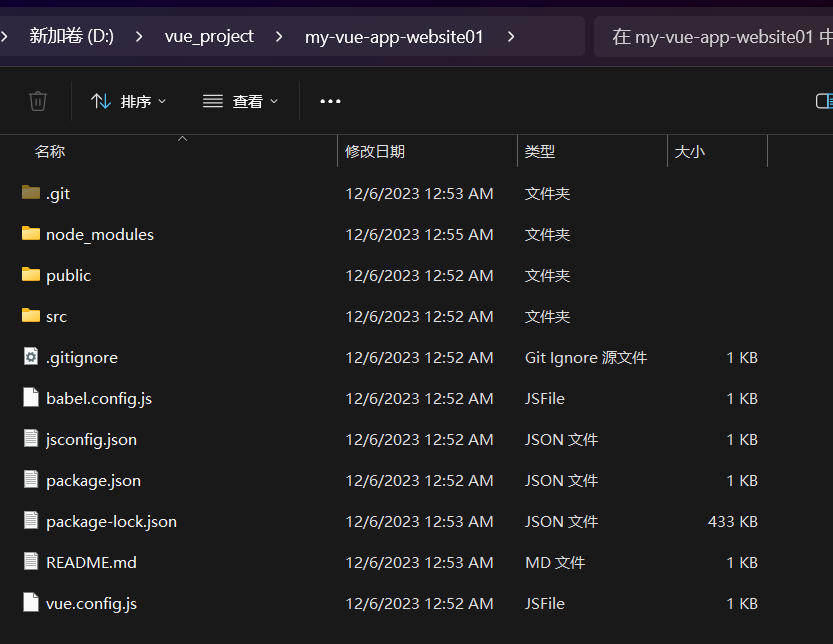The width and height of the screenshot is (833, 644).
Task: Go to vue_project in breadcrumb path
Action: tap(209, 37)
